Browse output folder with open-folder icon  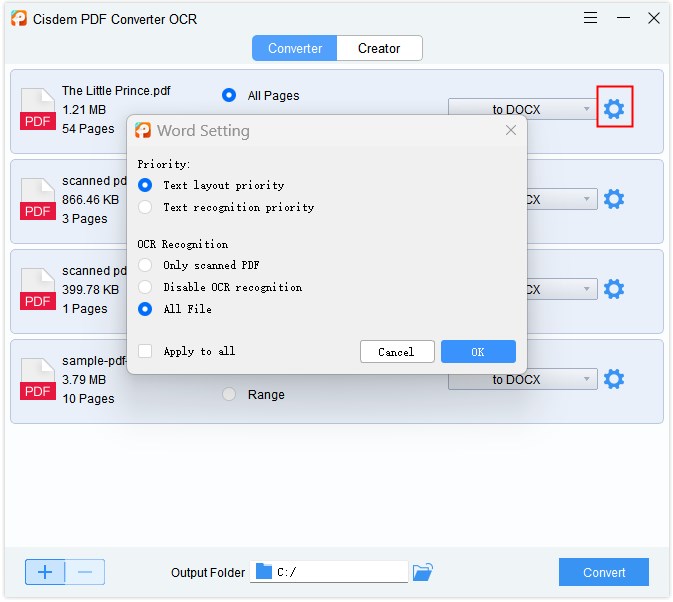423,572
